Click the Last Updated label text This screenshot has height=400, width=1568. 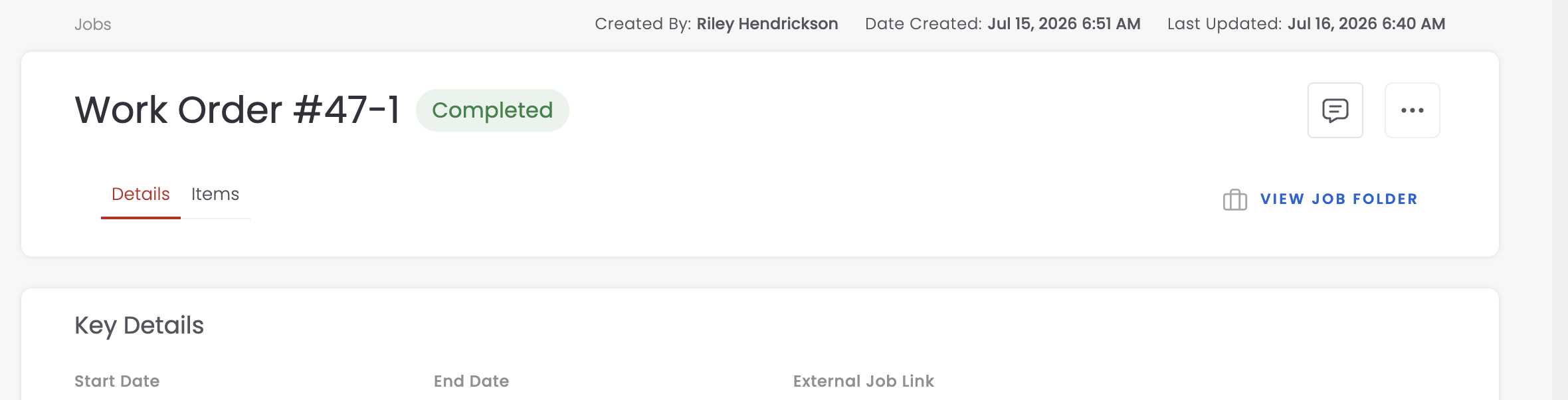click(x=1225, y=24)
